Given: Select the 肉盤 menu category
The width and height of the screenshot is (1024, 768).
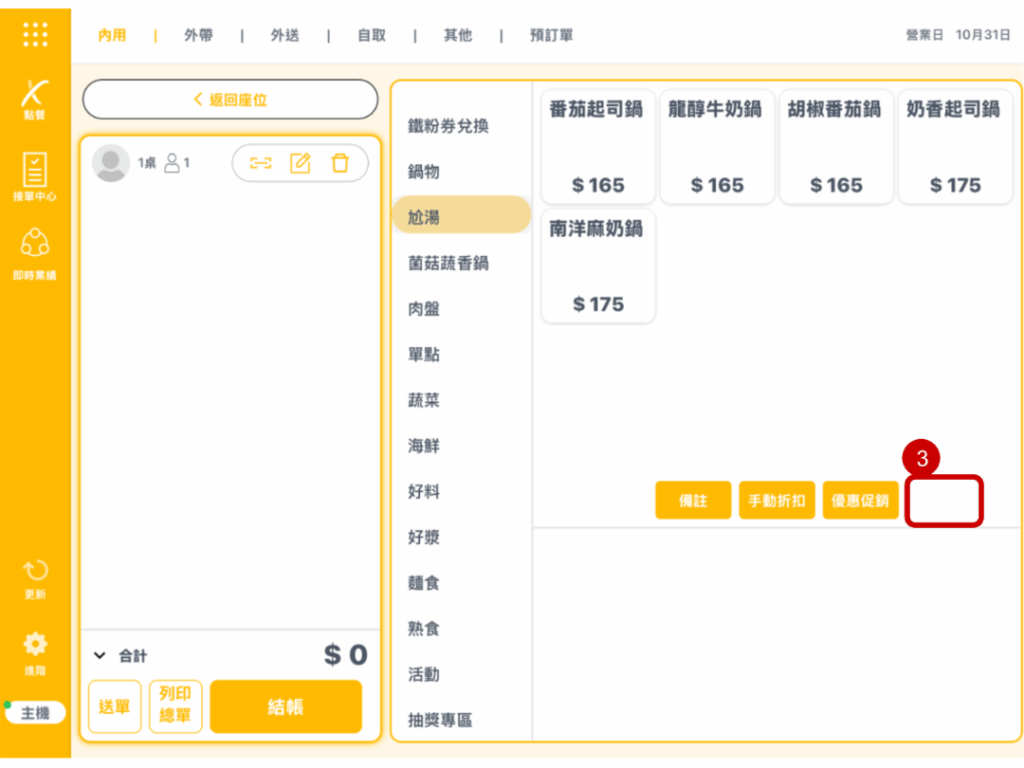Looking at the screenshot, I should 424,309.
